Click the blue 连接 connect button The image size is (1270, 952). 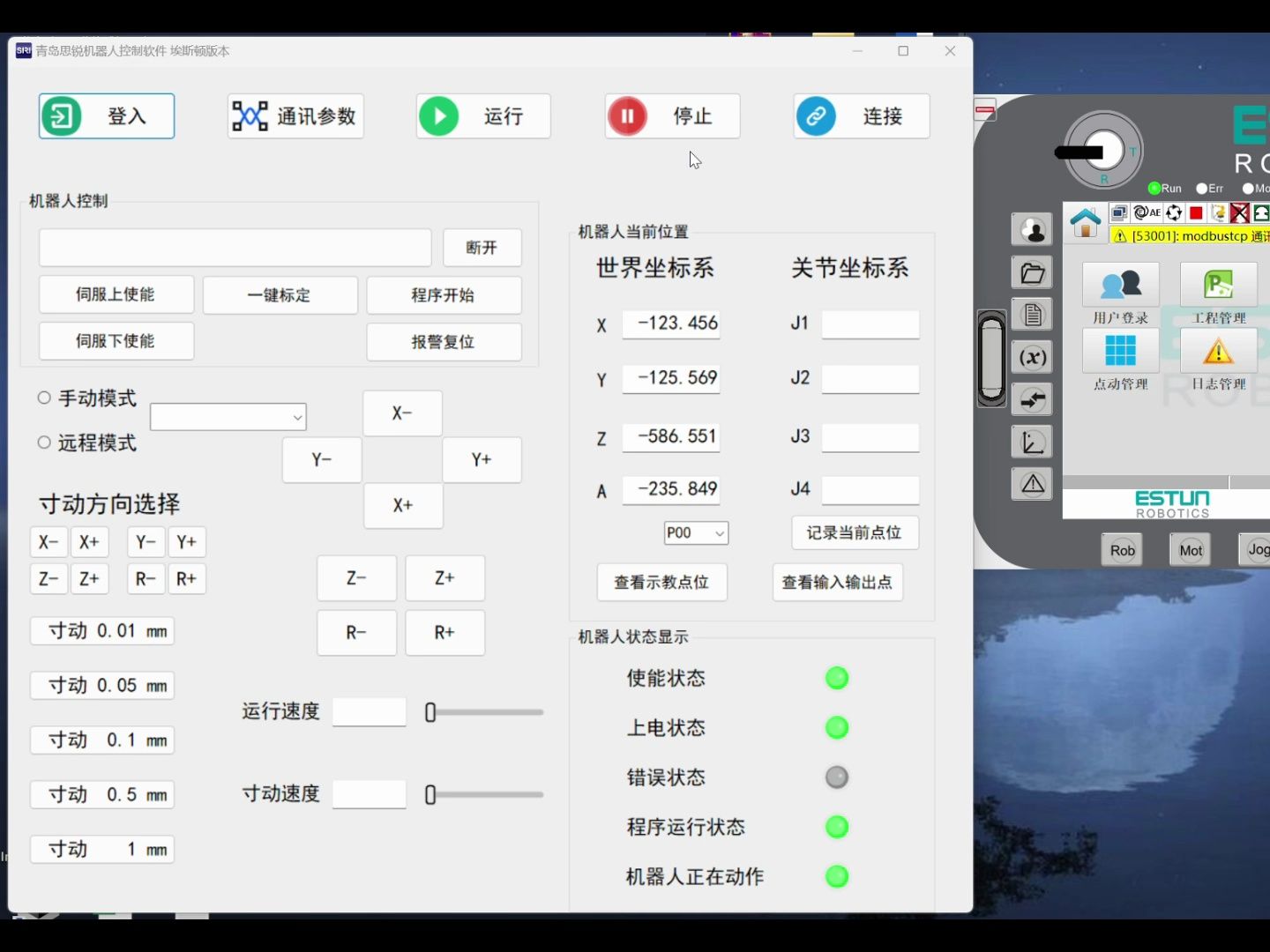click(862, 115)
